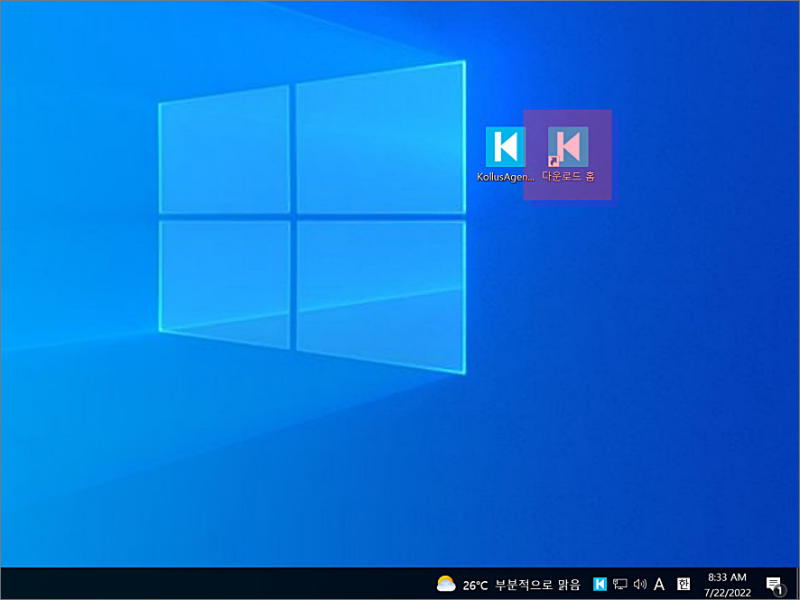The height and width of the screenshot is (600, 800).
Task: Click the 다운로드 홈 label text
Action: [x=568, y=176]
